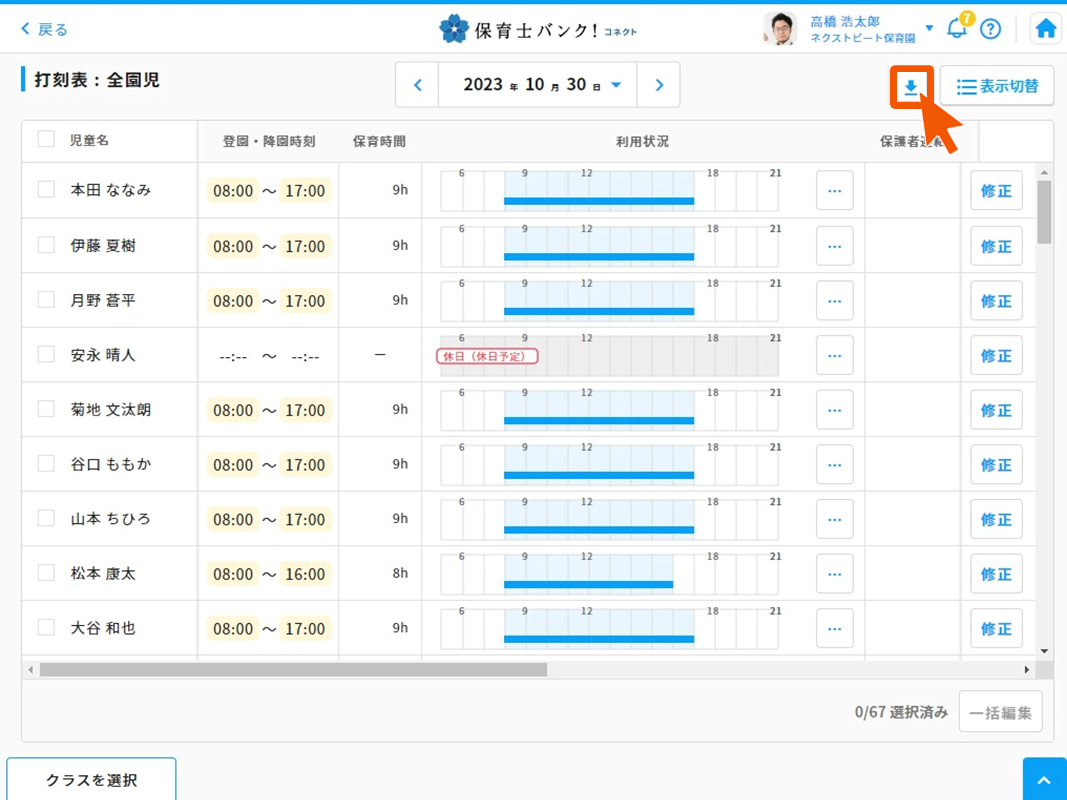Go back using the 戻る link
The image size is (1067, 800).
(45, 29)
